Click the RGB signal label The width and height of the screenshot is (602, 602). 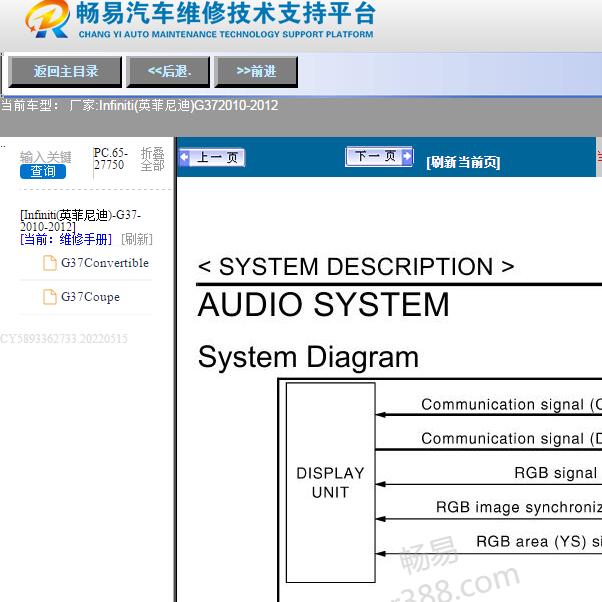click(x=556, y=473)
